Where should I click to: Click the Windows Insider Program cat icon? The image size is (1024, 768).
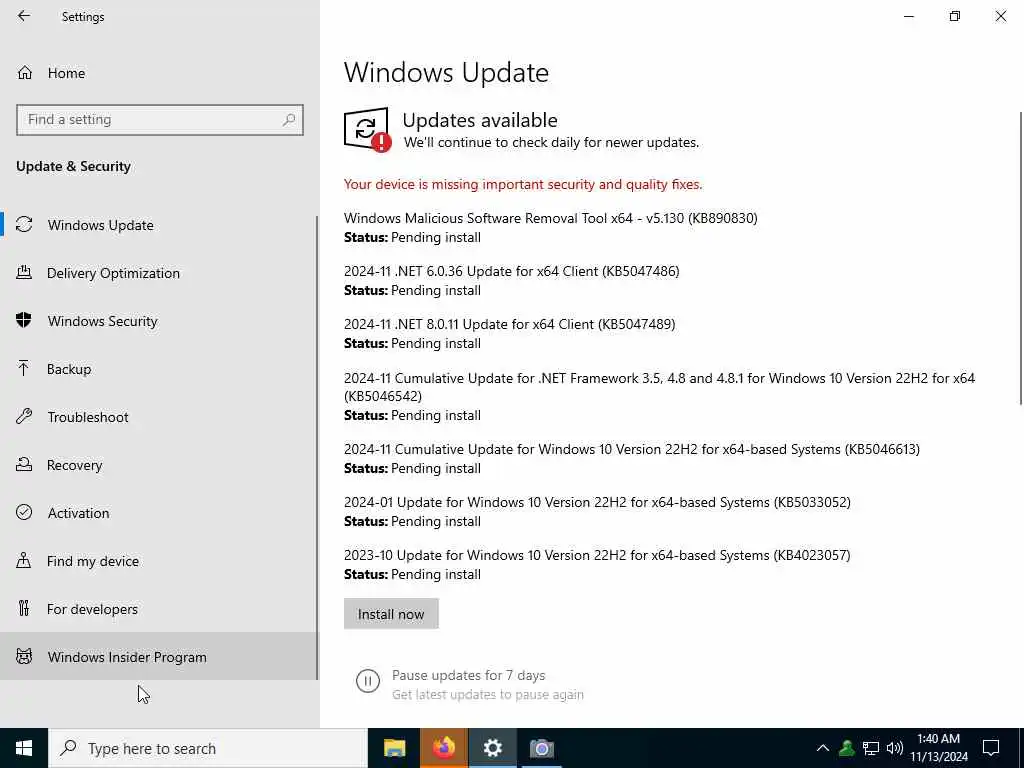[24, 656]
